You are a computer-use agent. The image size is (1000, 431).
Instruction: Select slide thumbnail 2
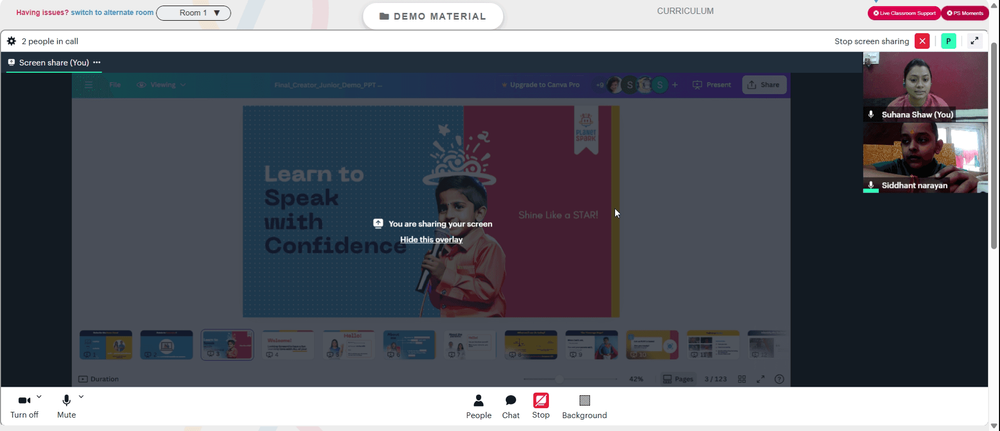[166, 345]
